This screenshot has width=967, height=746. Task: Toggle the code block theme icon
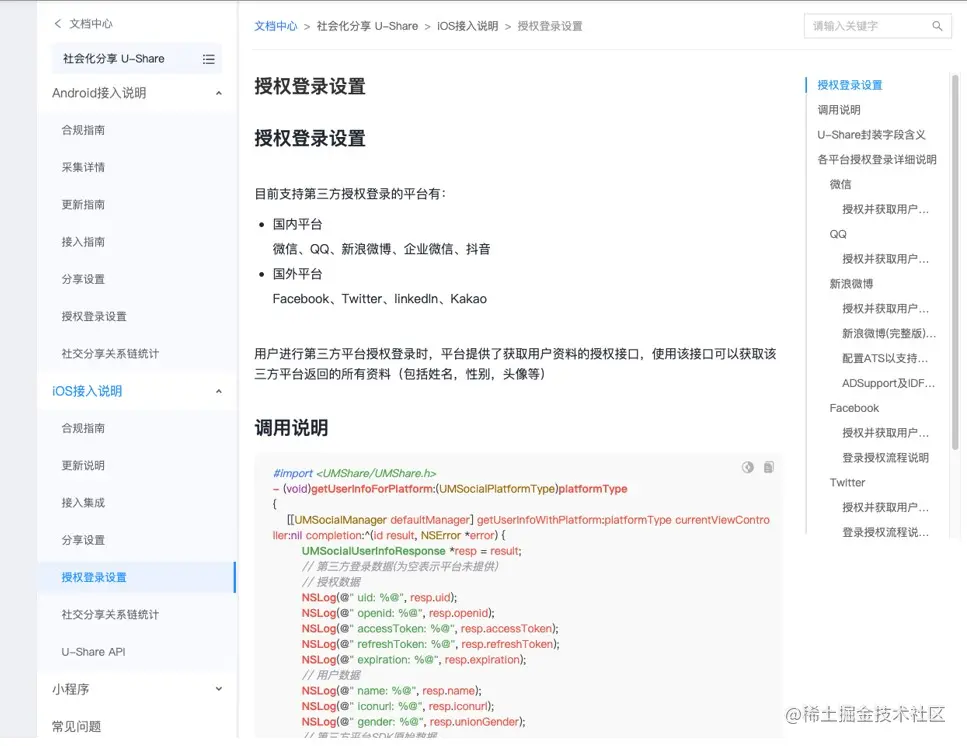coord(747,467)
